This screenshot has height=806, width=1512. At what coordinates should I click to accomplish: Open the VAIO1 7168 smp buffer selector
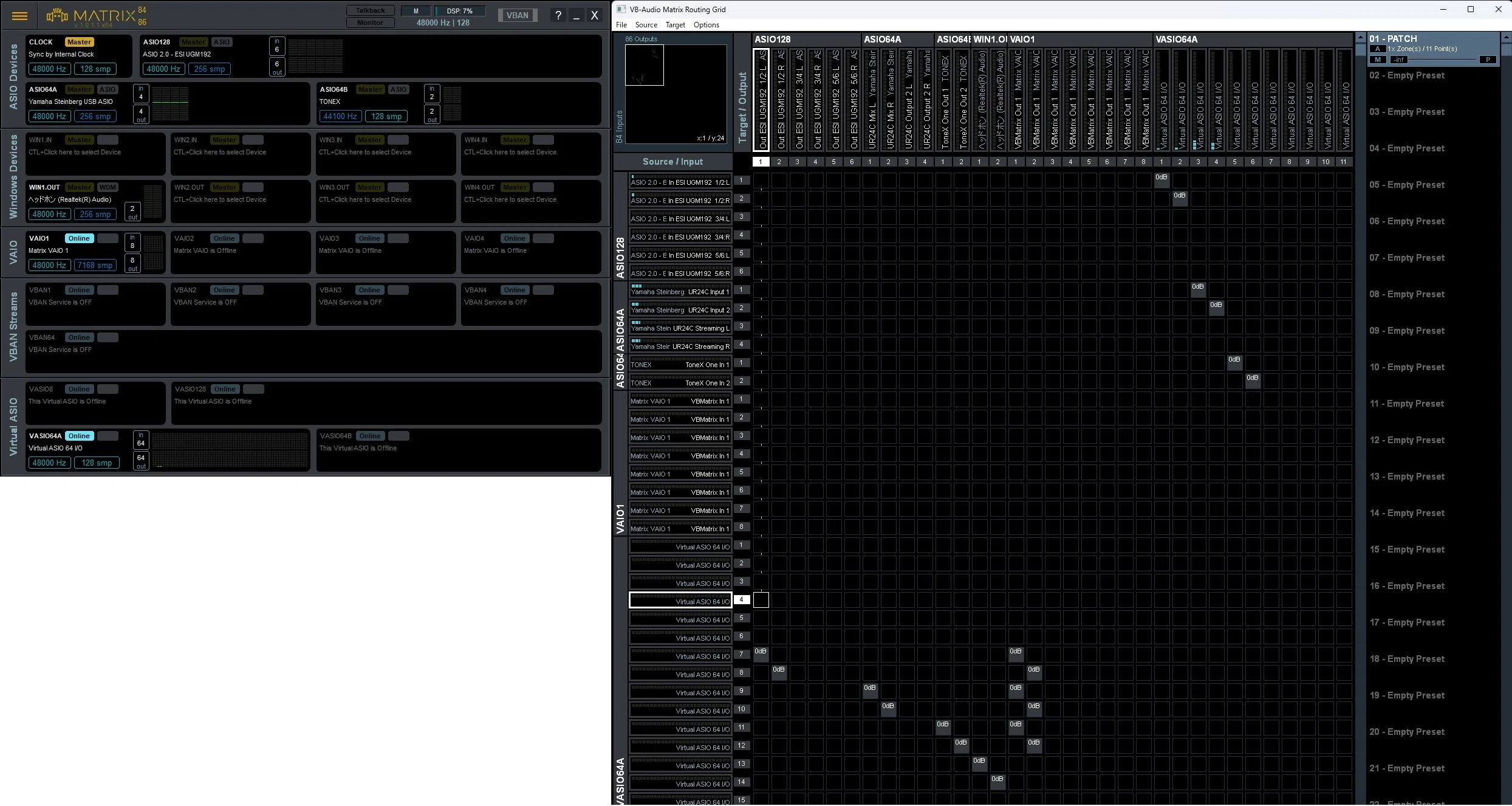(x=95, y=265)
